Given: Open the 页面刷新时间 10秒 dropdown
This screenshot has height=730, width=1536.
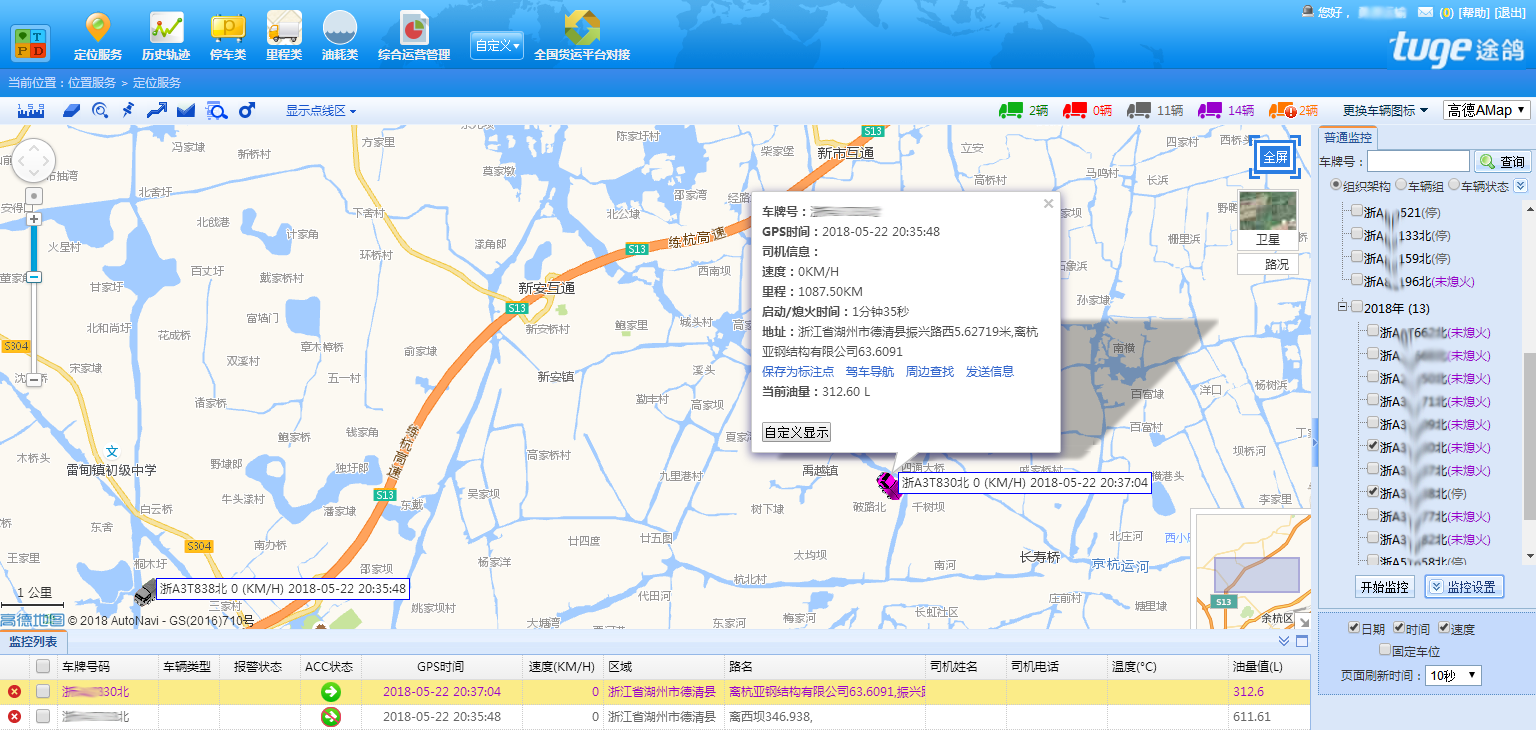Looking at the screenshot, I should coord(1453,676).
